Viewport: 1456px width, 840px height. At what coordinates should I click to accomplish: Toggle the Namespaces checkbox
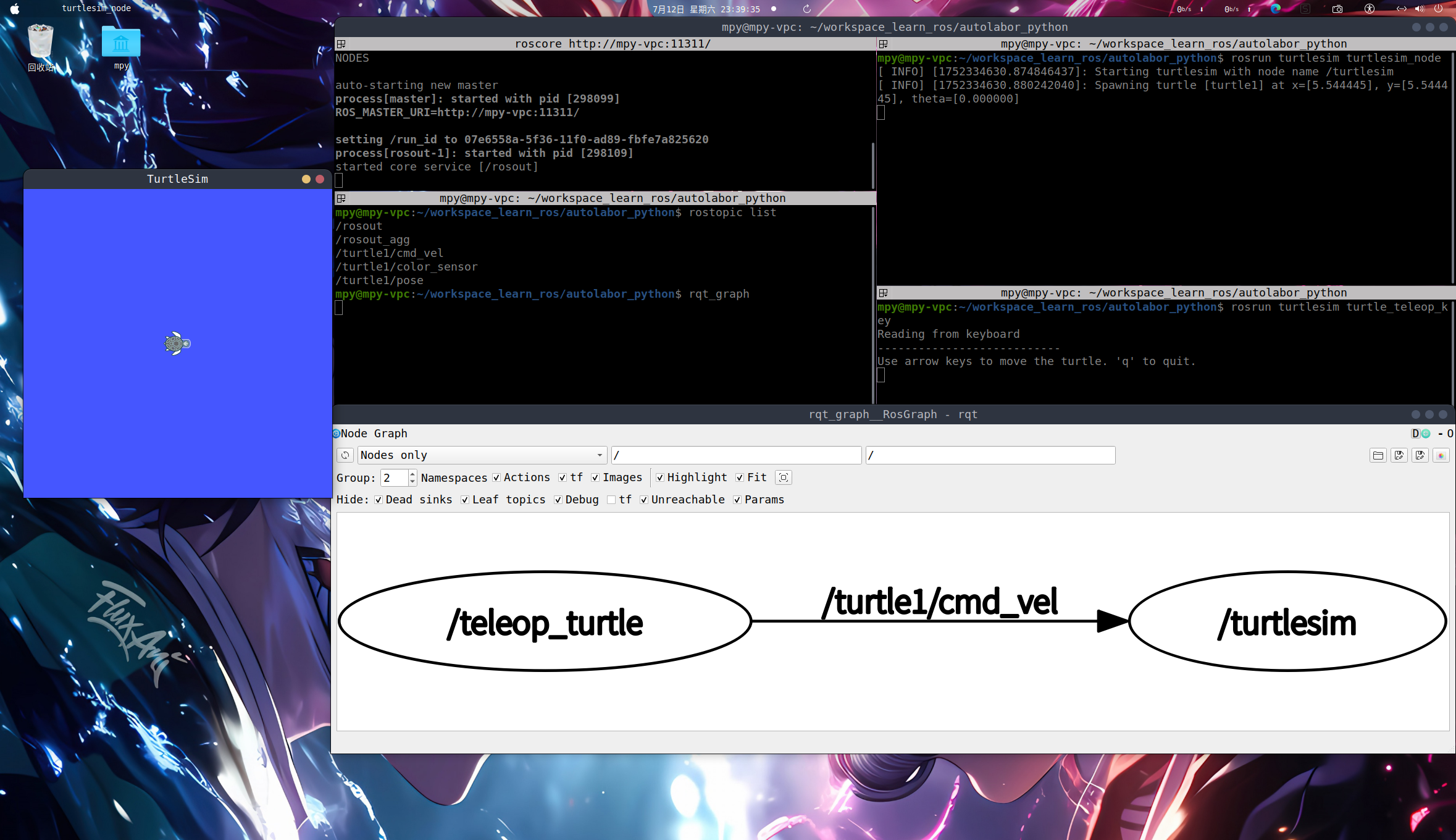(496, 477)
